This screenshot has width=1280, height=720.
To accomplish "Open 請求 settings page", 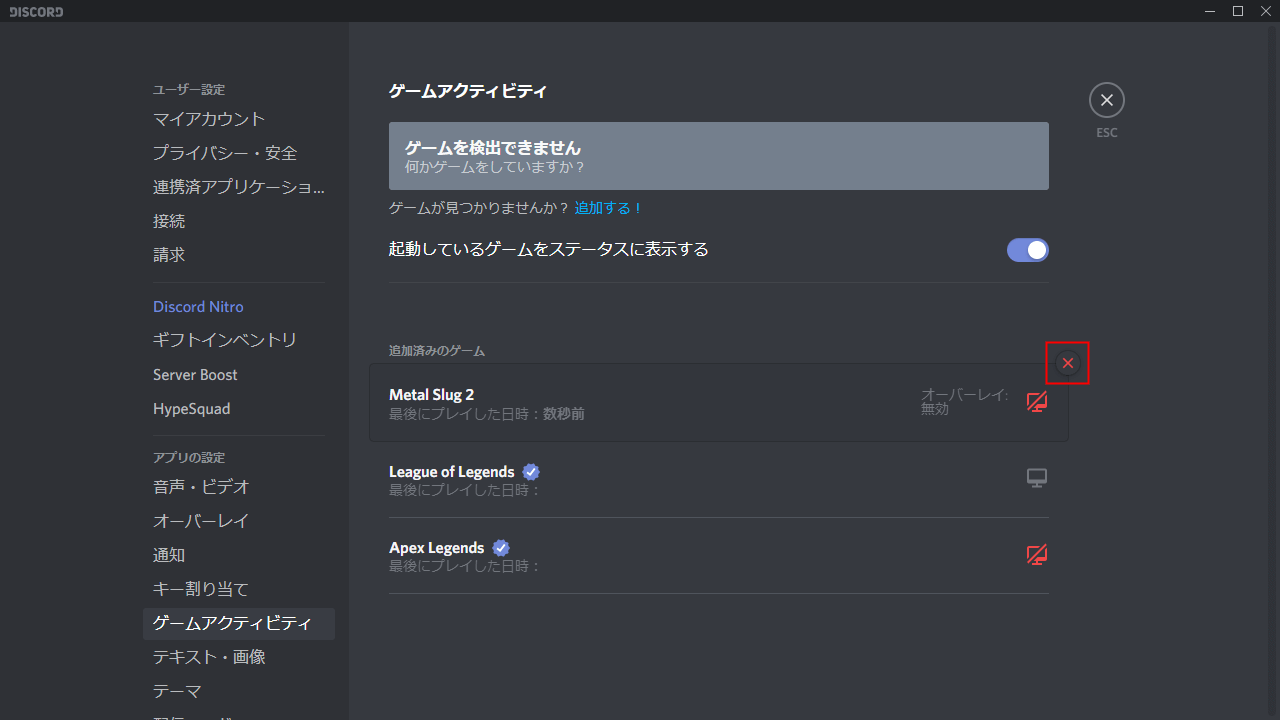I will tap(238, 255).
